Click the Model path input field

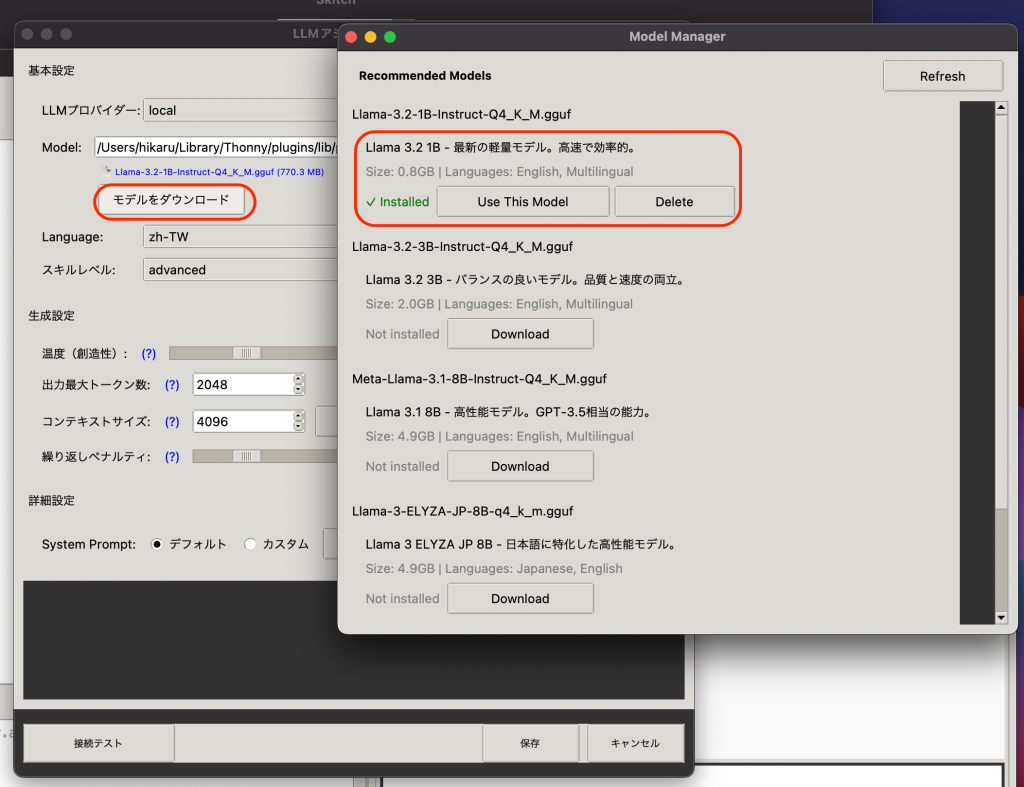(216, 148)
